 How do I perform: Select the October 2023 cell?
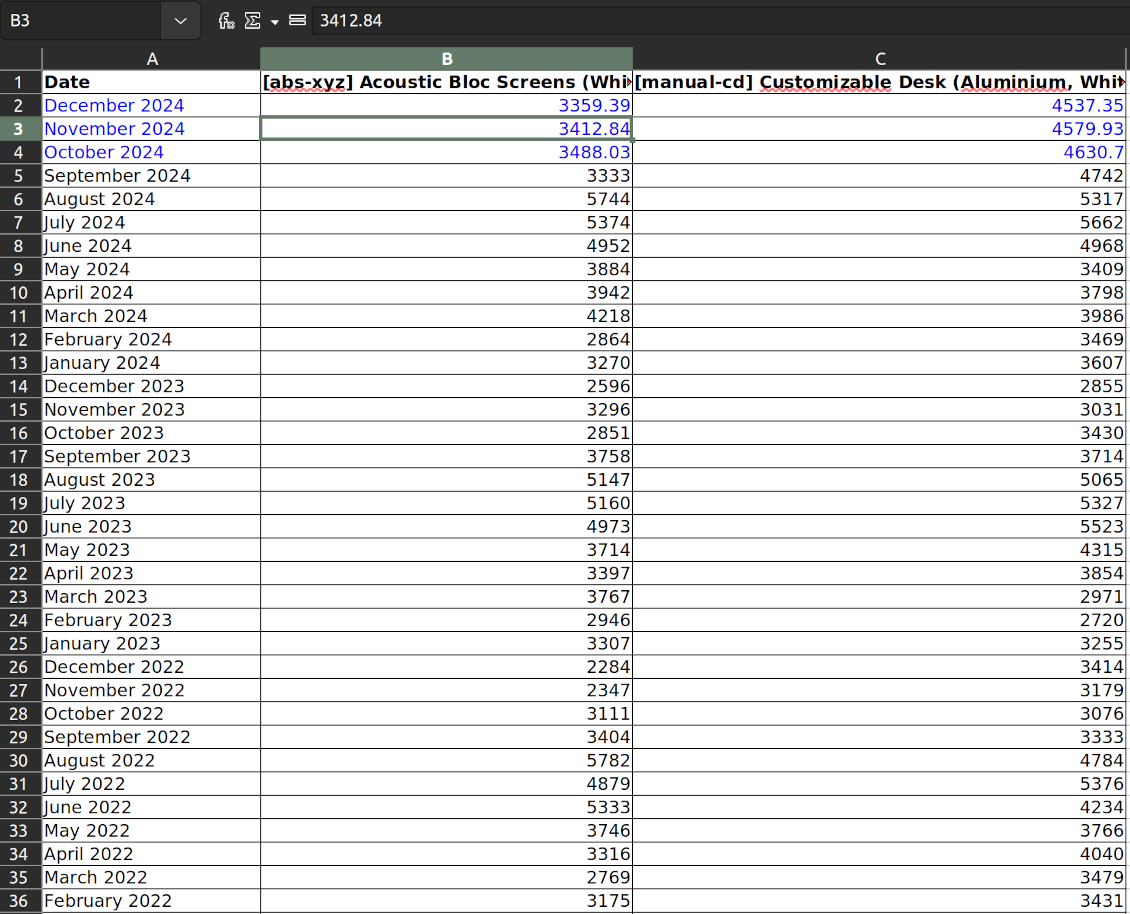coord(151,433)
